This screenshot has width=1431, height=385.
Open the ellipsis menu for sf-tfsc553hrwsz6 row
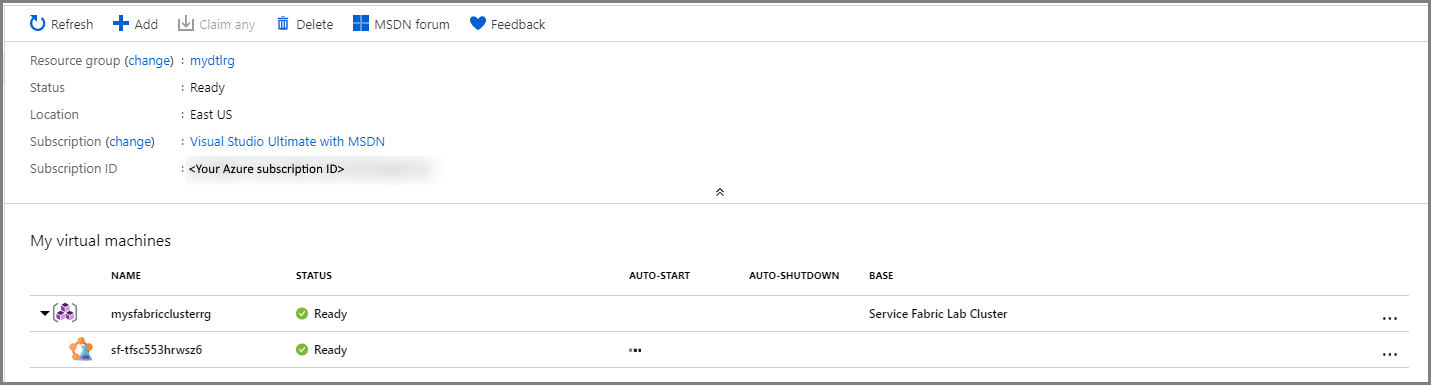click(x=1389, y=354)
